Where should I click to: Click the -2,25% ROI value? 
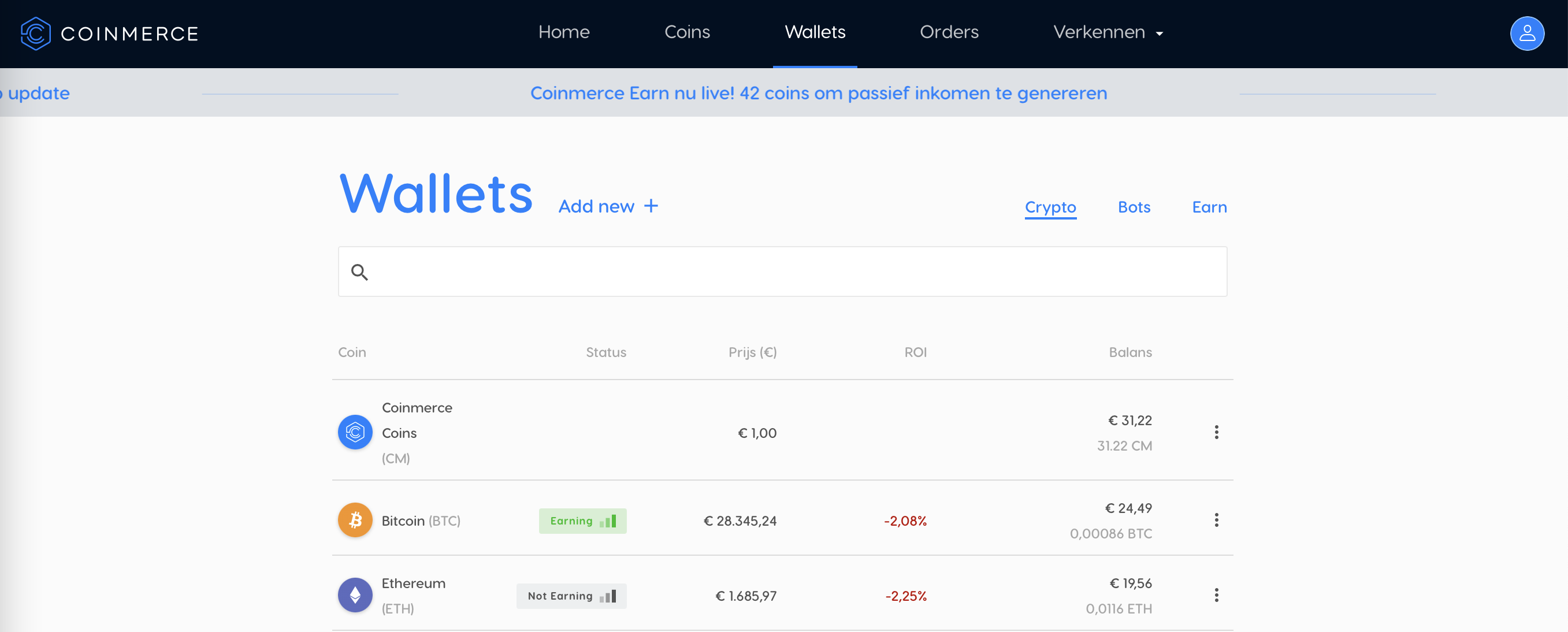point(906,596)
